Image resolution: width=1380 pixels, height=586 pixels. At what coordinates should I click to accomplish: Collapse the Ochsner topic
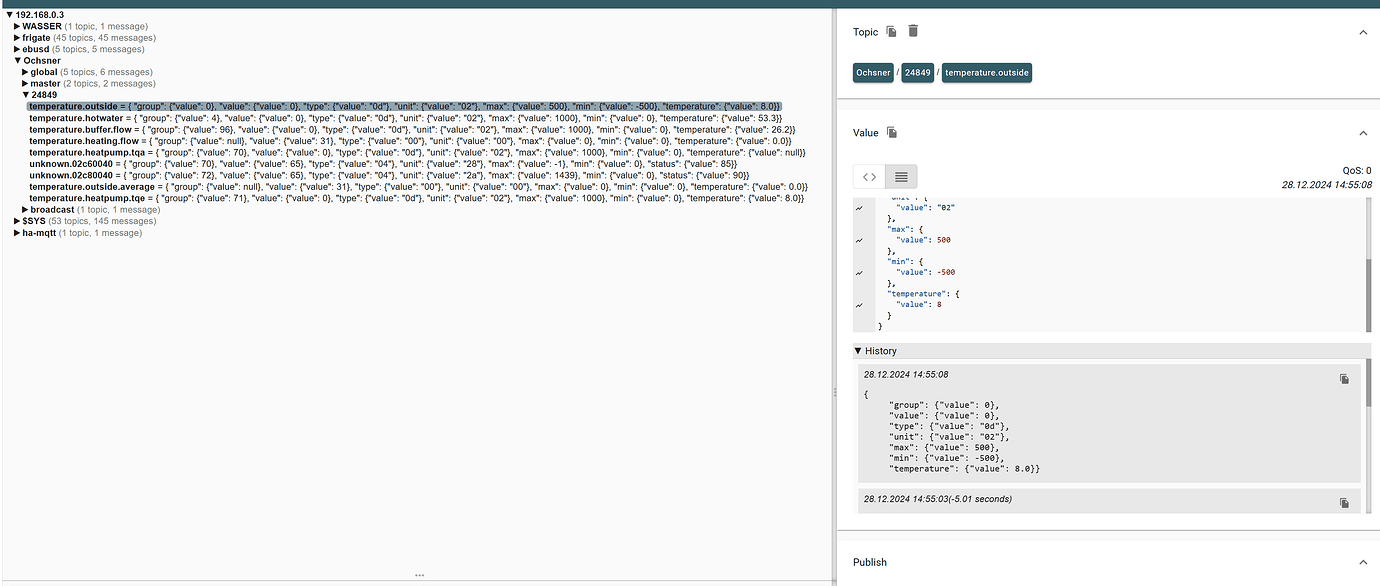[18, 61]
